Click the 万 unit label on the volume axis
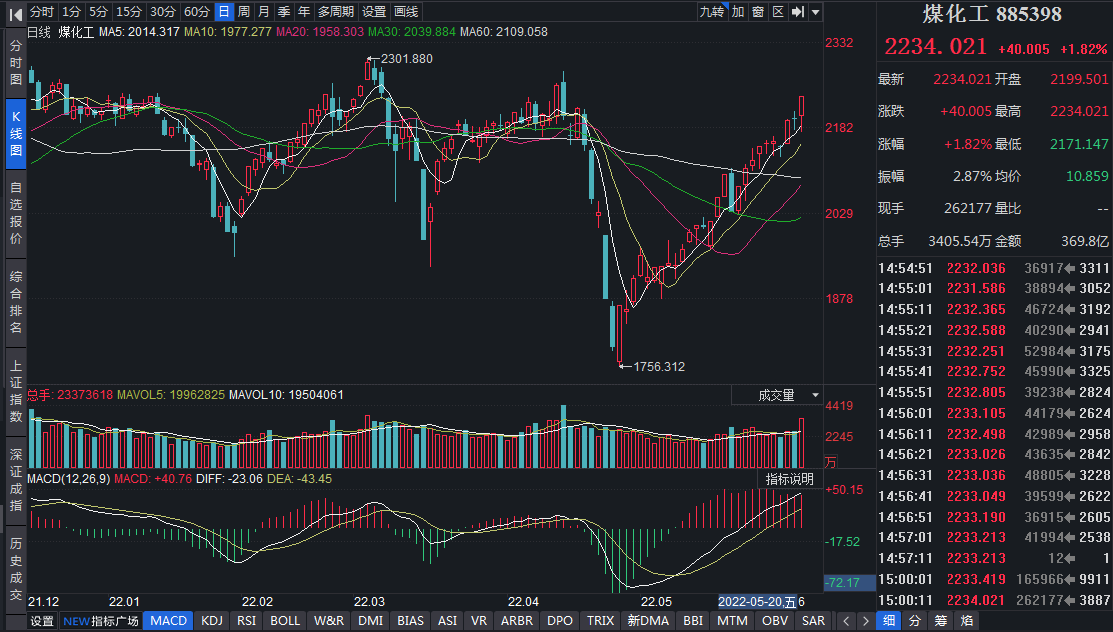Image resolution: width=1113 pixels, height=632 pixels. tap(829, 461)
